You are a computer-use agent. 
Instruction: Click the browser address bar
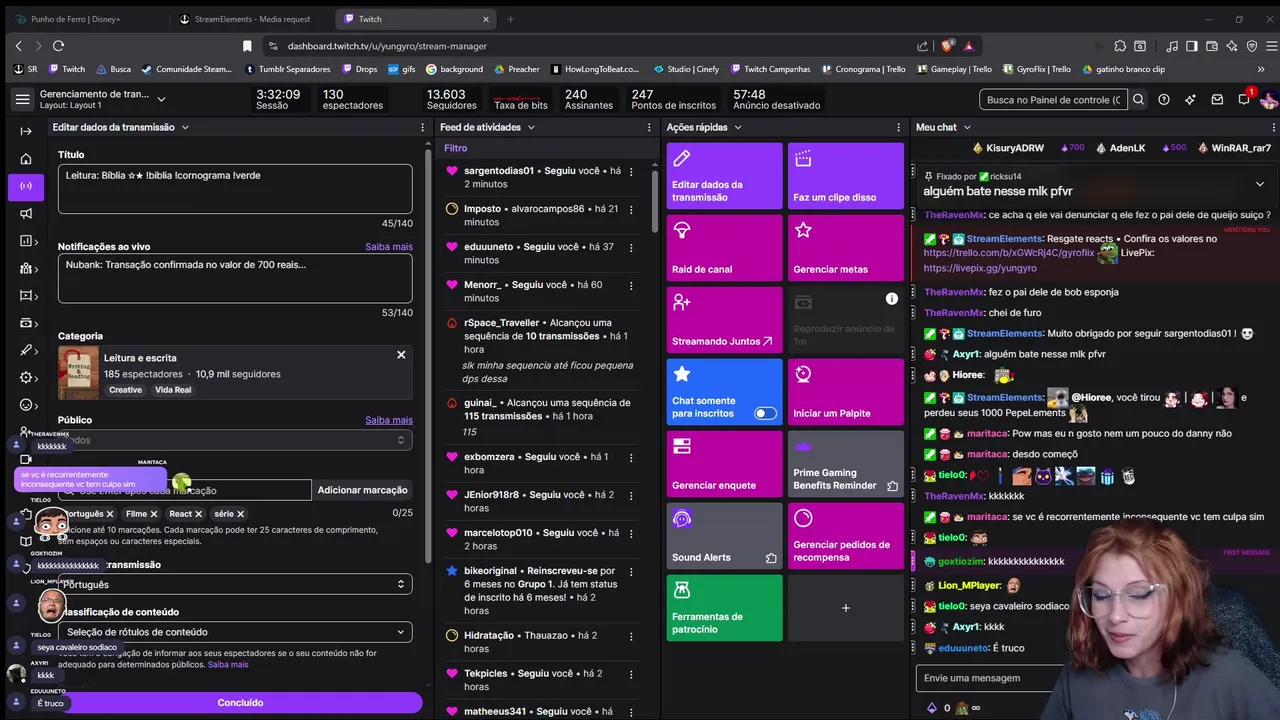[x=590, y=46]
